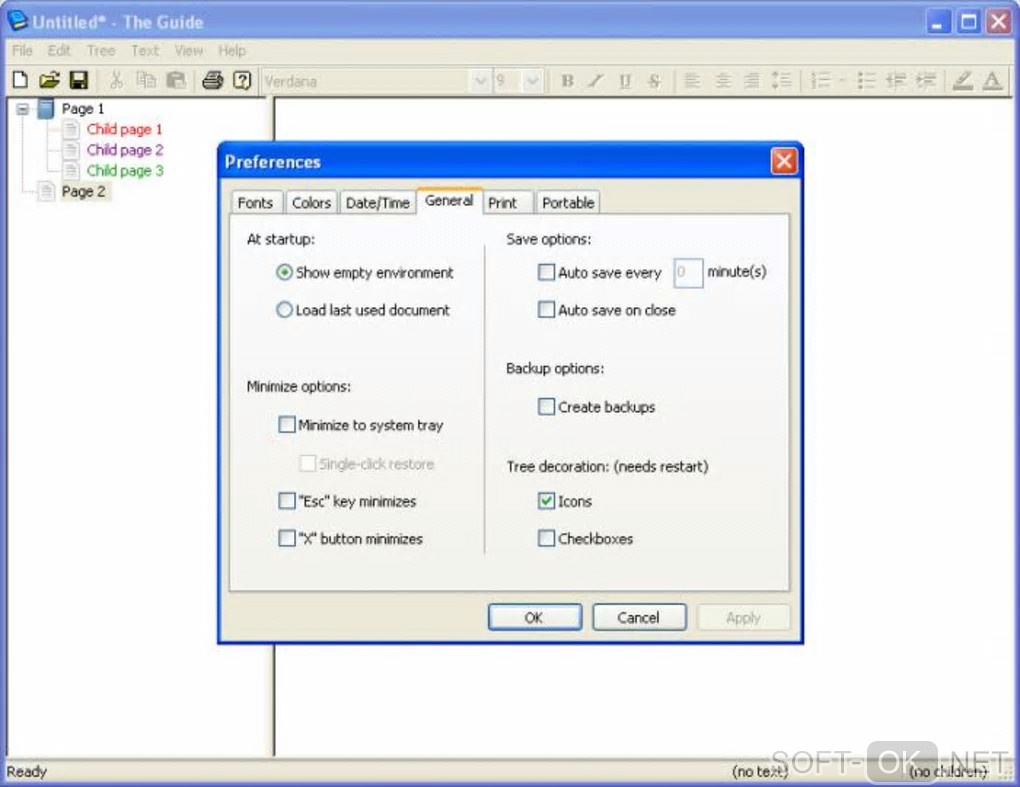This screenshot has width=1020, height=787.
Task: Enable Auto save every checkbox
Action: (x=546, y=272)
